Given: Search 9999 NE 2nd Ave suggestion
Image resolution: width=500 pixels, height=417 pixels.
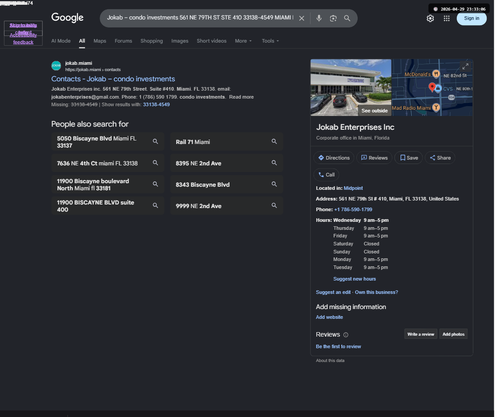Looking at the screenshot, I should point(226,206).
